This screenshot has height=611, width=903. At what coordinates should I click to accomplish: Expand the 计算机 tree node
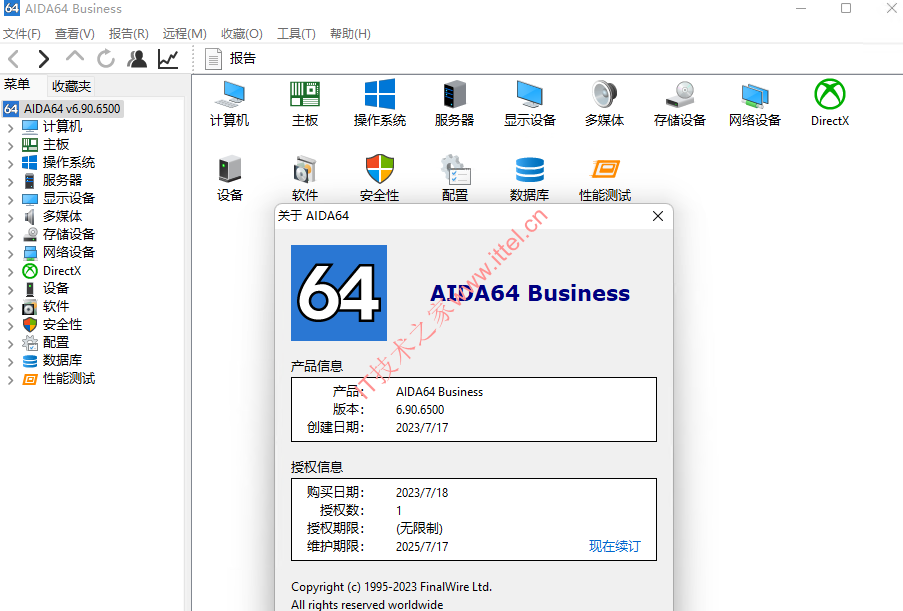pos(10,128)
